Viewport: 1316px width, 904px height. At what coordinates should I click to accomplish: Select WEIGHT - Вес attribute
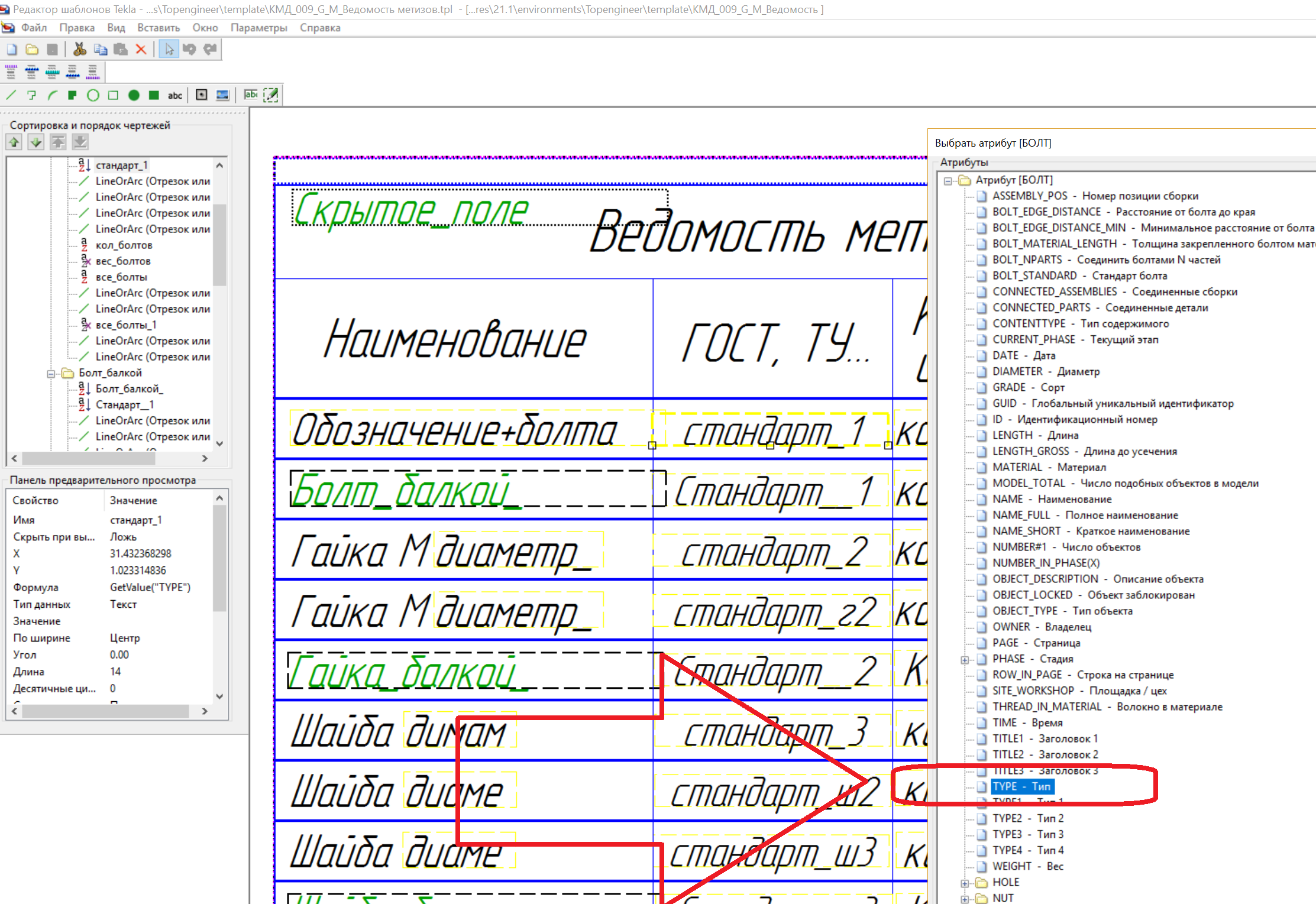click(x=1027, y=866)
